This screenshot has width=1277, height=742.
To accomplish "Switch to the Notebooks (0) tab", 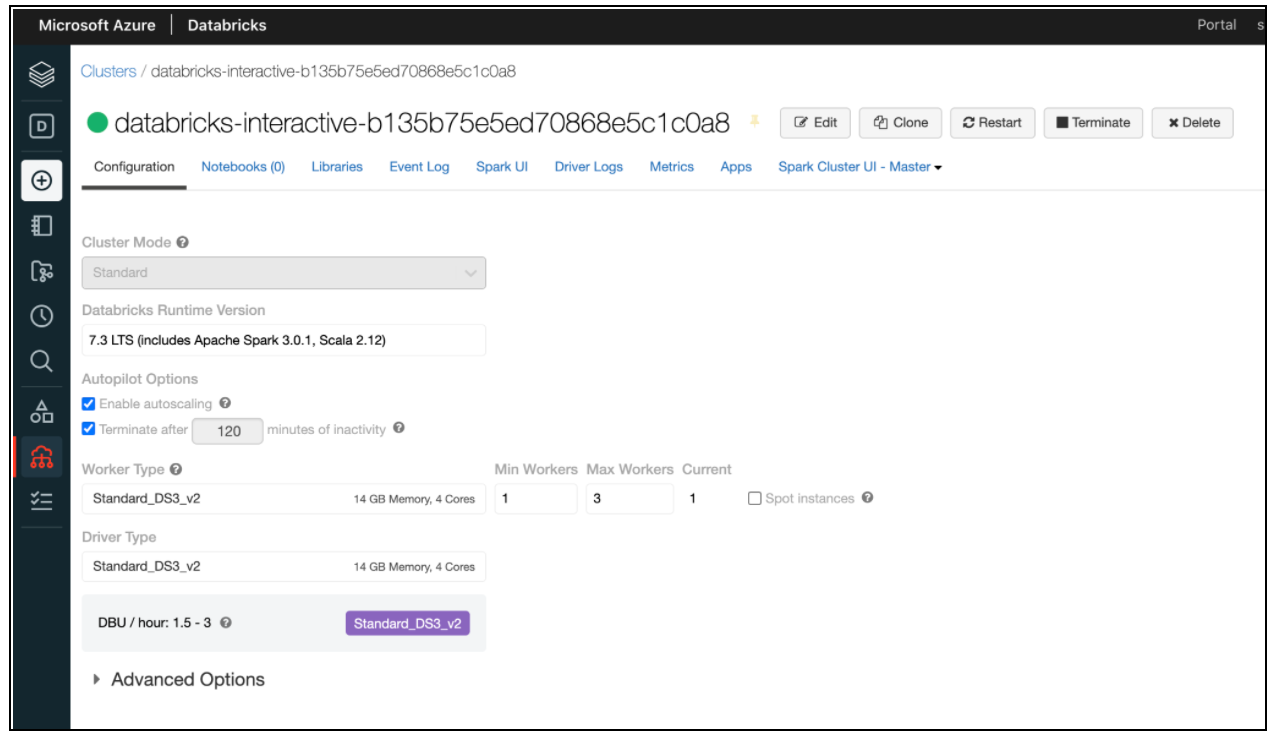I will (x=243, y=167).
